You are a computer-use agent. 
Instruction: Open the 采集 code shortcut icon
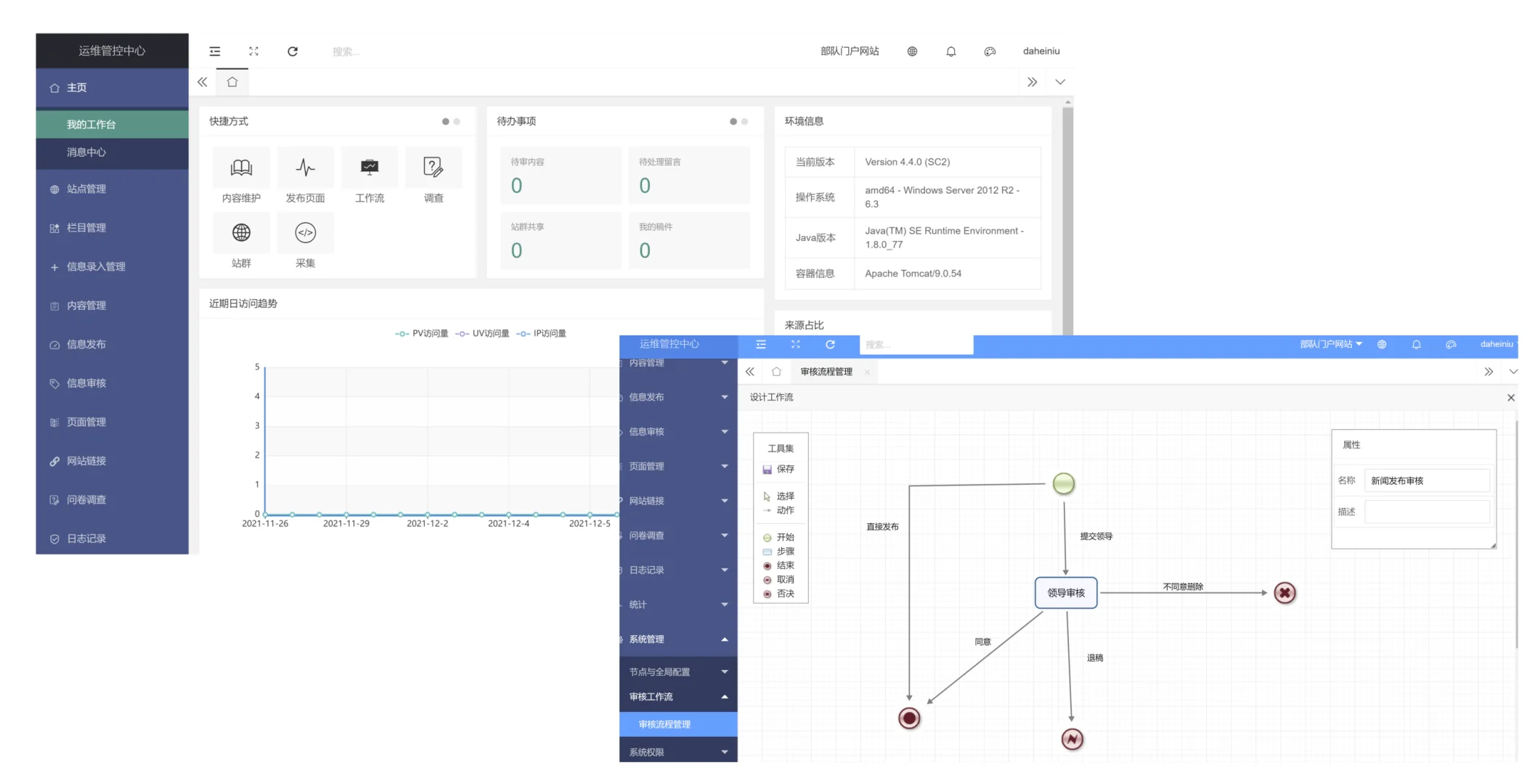pyautogui.click(x=305, y=233)
